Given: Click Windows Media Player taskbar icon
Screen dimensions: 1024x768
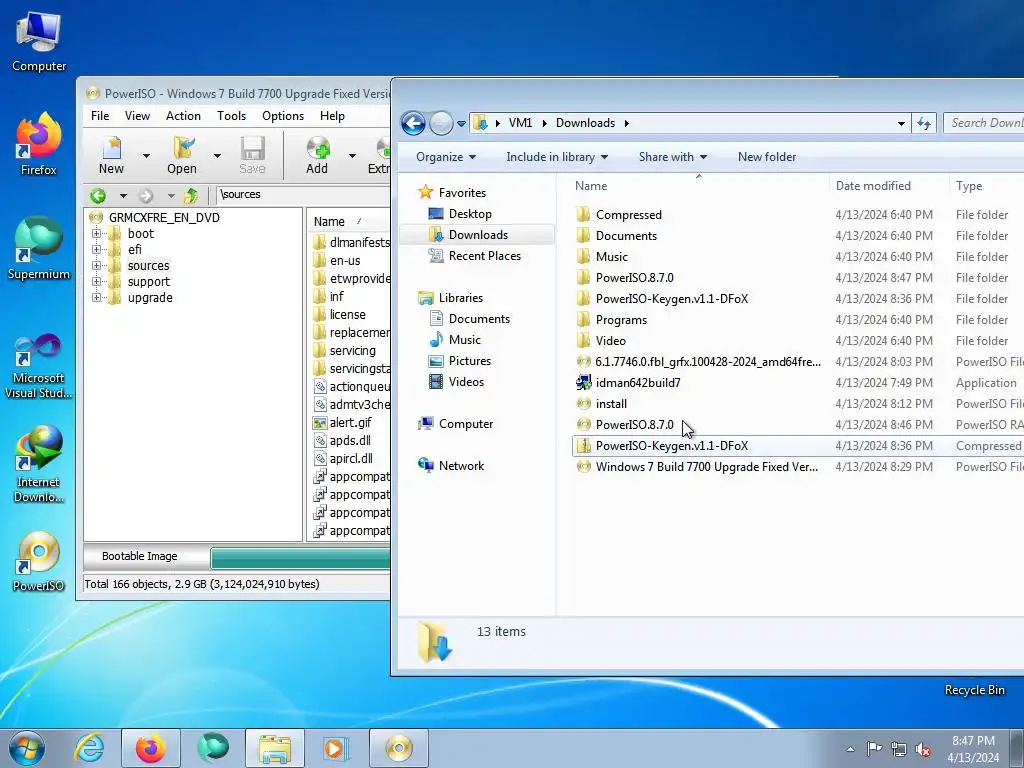Looking at the screenshot, I should tap(336, 748).
